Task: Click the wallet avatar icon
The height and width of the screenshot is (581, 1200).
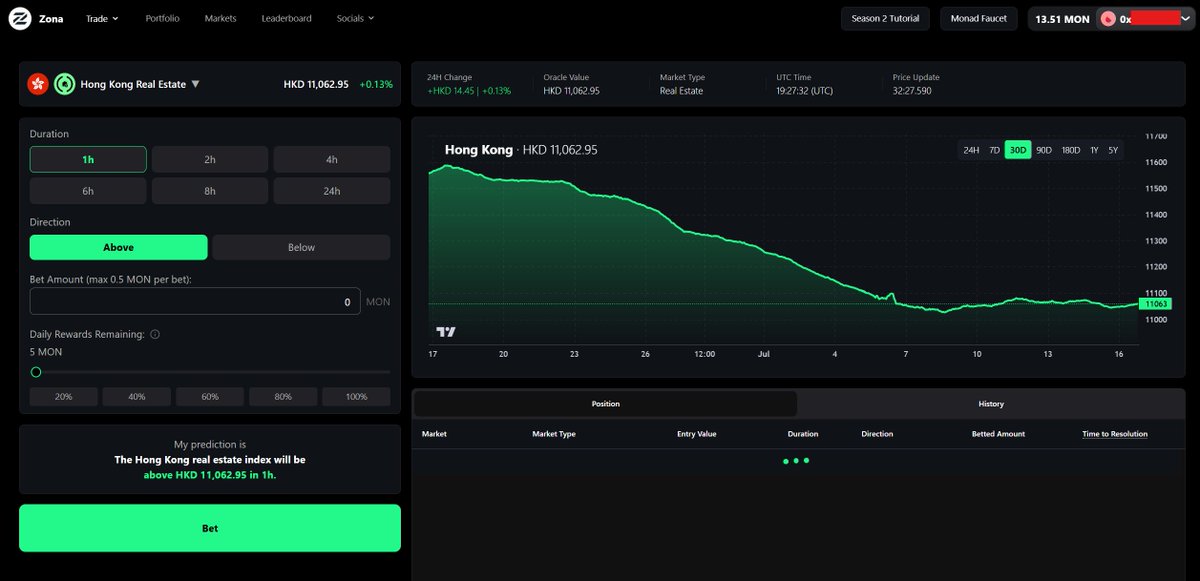Action: click(x=1108, y=18)
